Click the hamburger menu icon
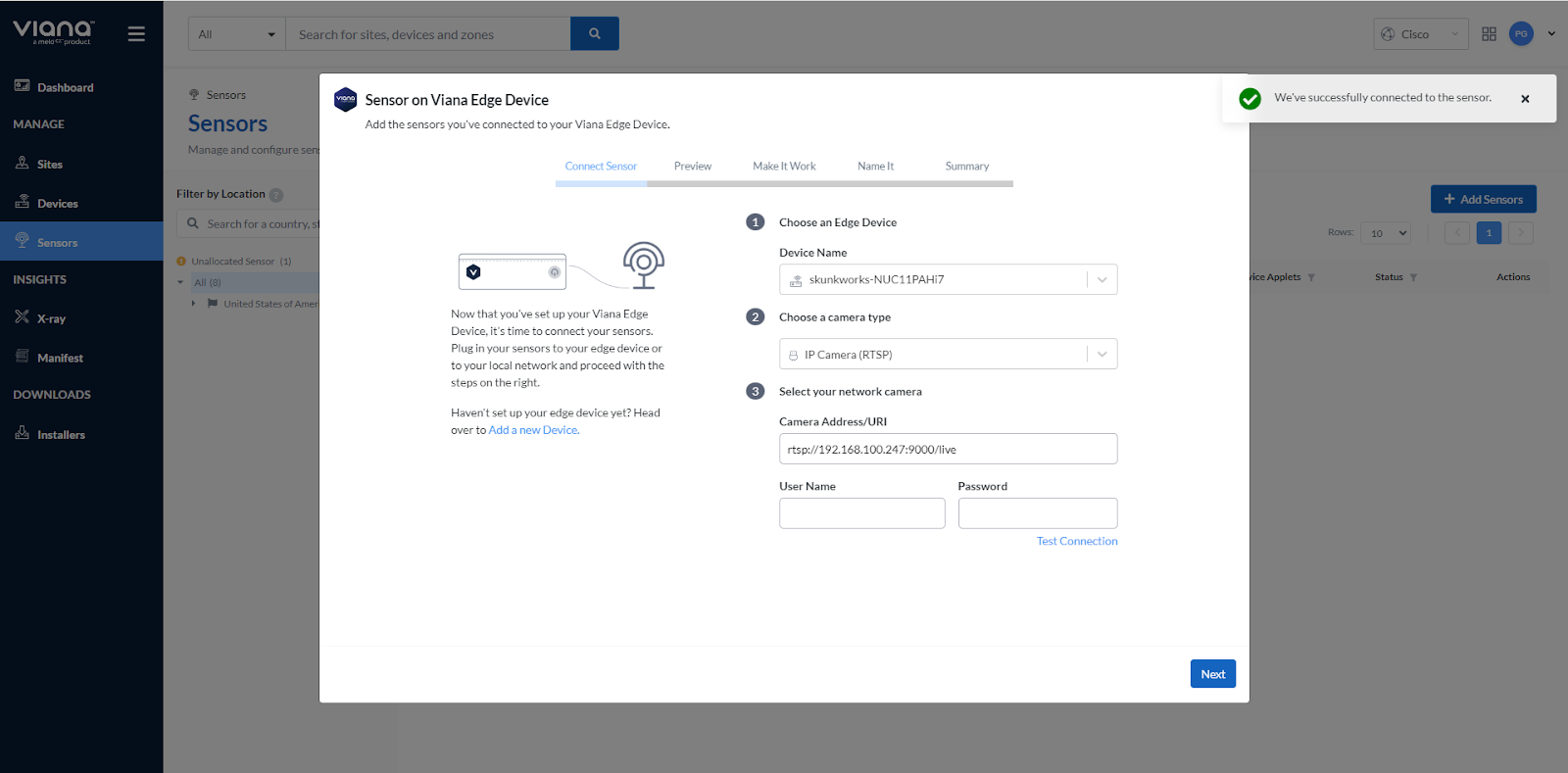 coord(136,34)
